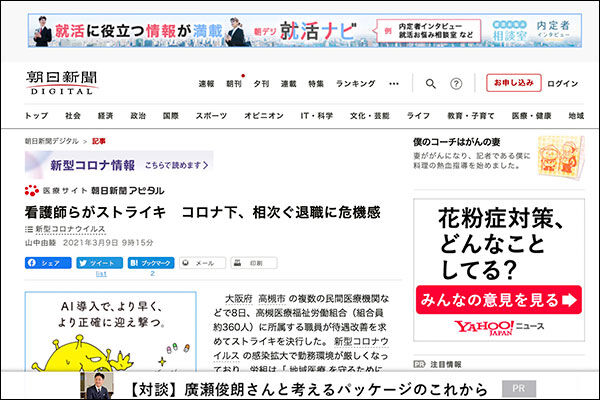Go to the 地域 section
This screenshot has width=600, height=400.
[x=576, y=116]
